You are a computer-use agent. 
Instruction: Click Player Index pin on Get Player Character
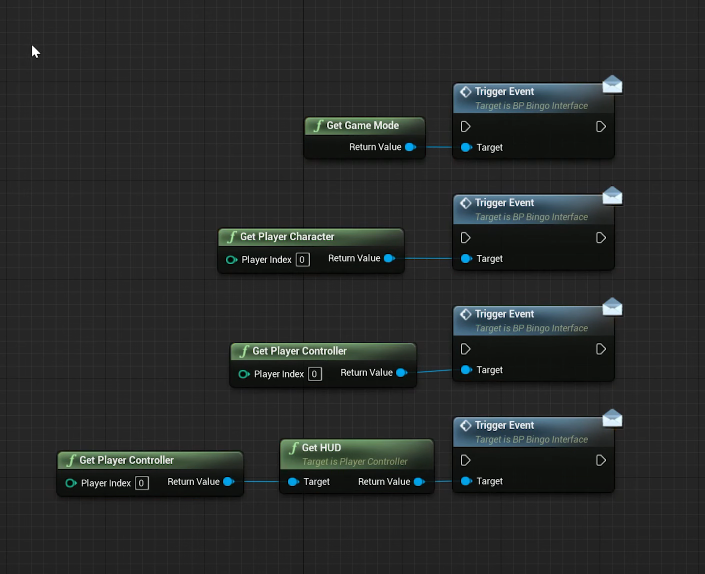232,259
